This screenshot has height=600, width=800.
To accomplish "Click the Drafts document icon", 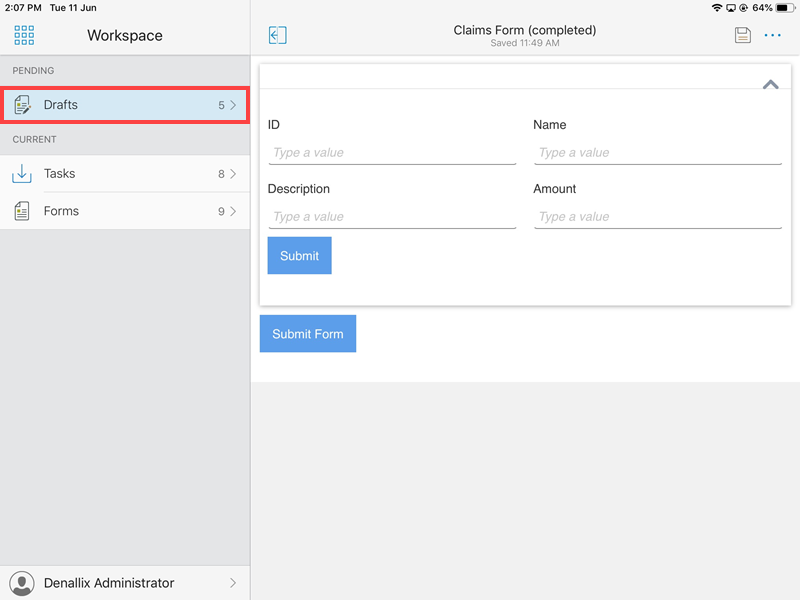I will (x=22, y=105).
